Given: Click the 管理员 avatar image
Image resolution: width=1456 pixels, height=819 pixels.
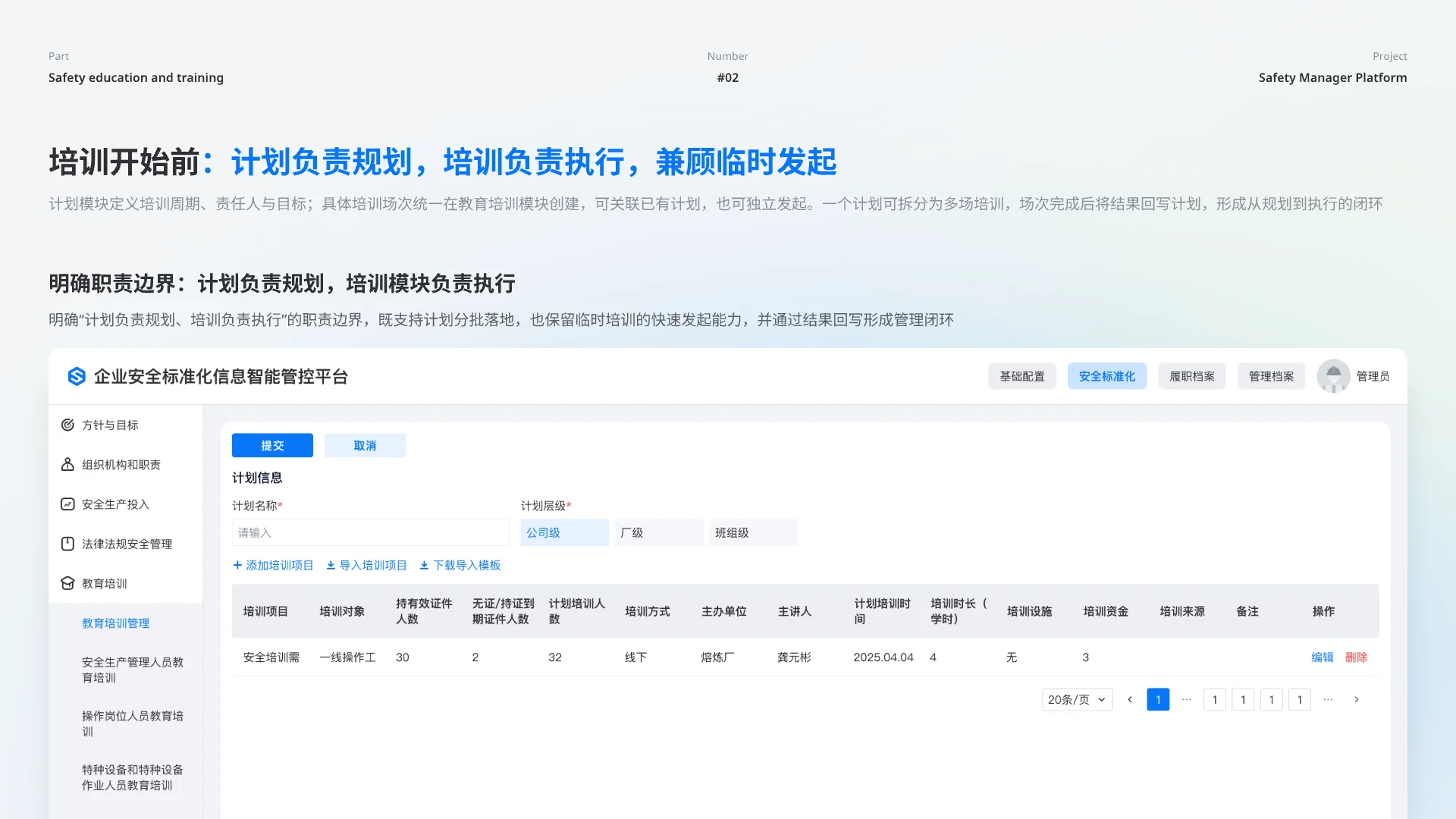Looking at the screenshot, I should [1333, 376].
